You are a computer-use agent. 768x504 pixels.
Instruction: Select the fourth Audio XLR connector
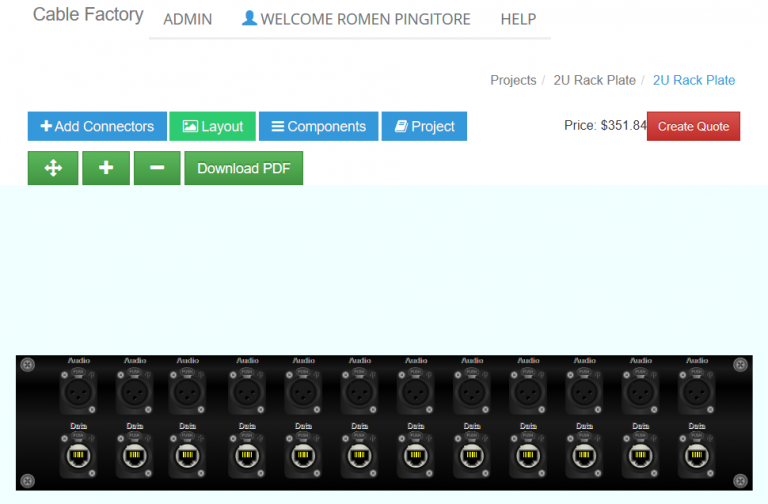click(247, 391)
